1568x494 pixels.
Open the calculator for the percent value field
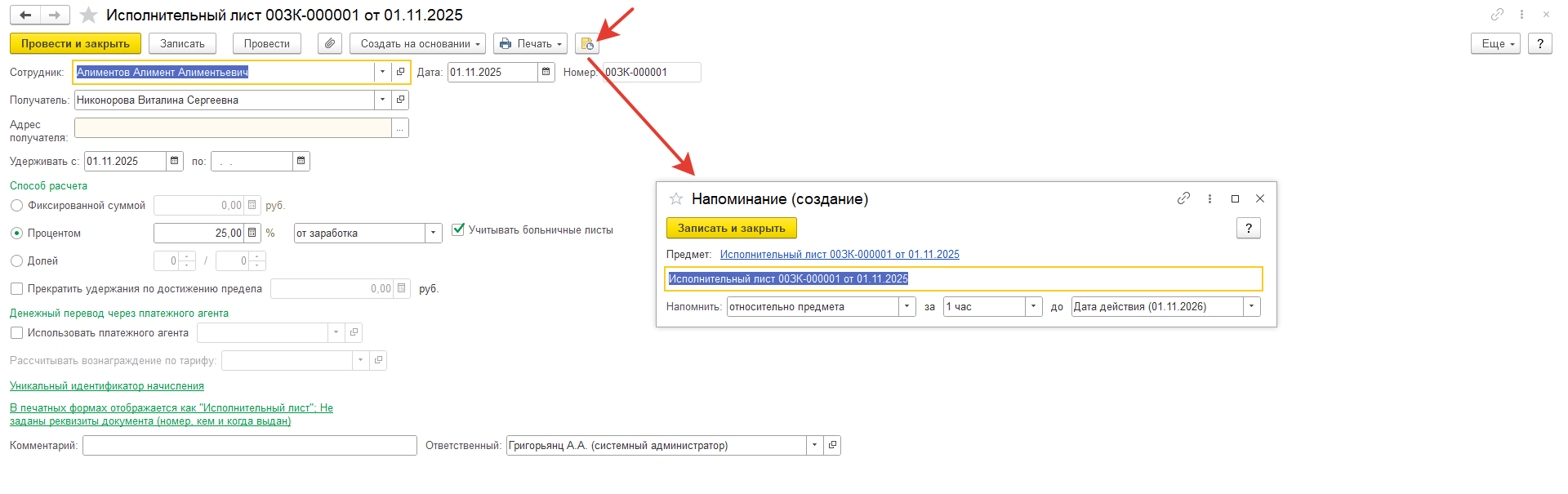[x=252, y=234]
